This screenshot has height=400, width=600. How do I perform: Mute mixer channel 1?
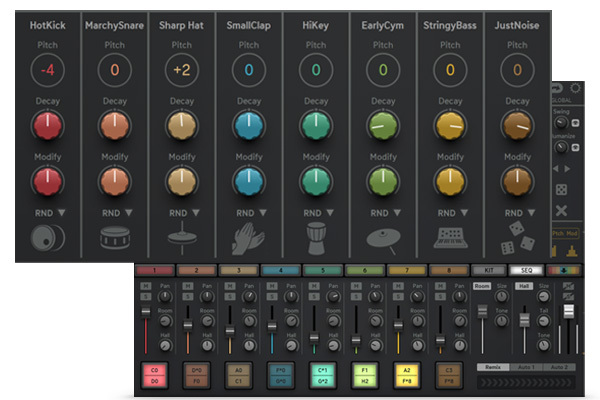coord(146,286)
